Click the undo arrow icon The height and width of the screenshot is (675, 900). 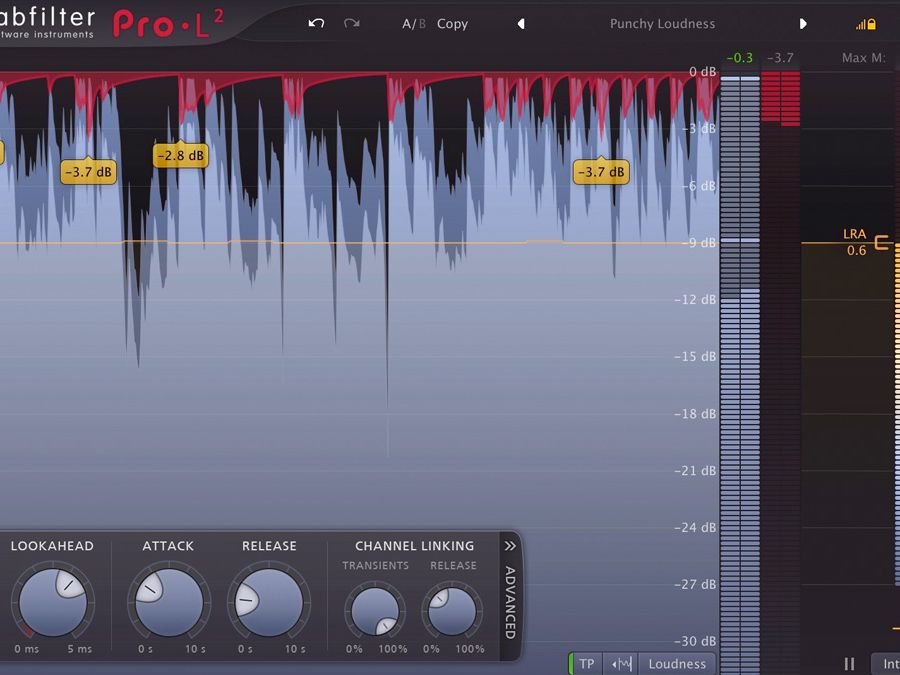(316, 24)
